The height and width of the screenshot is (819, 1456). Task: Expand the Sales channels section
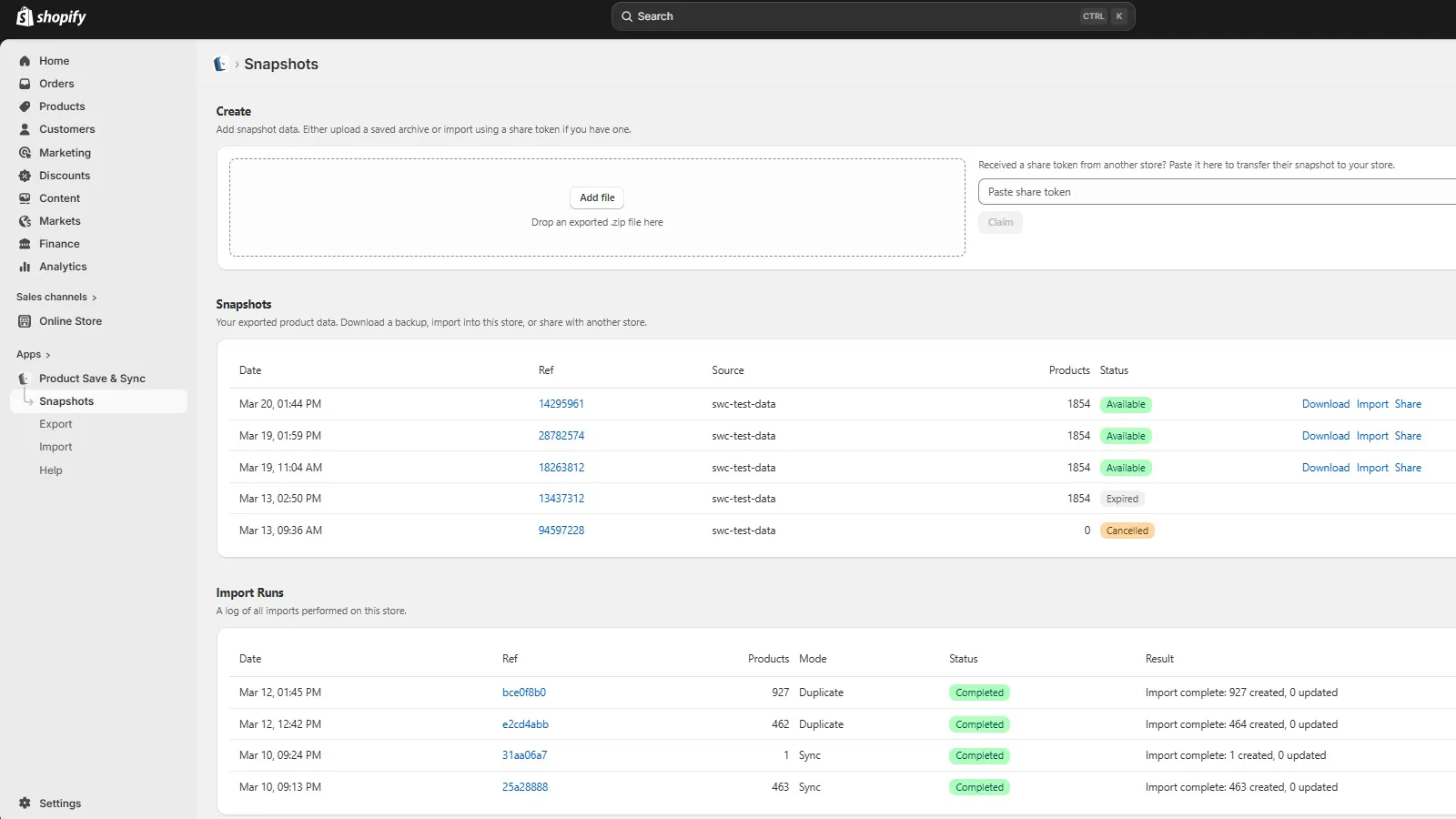tap(56, 296)
